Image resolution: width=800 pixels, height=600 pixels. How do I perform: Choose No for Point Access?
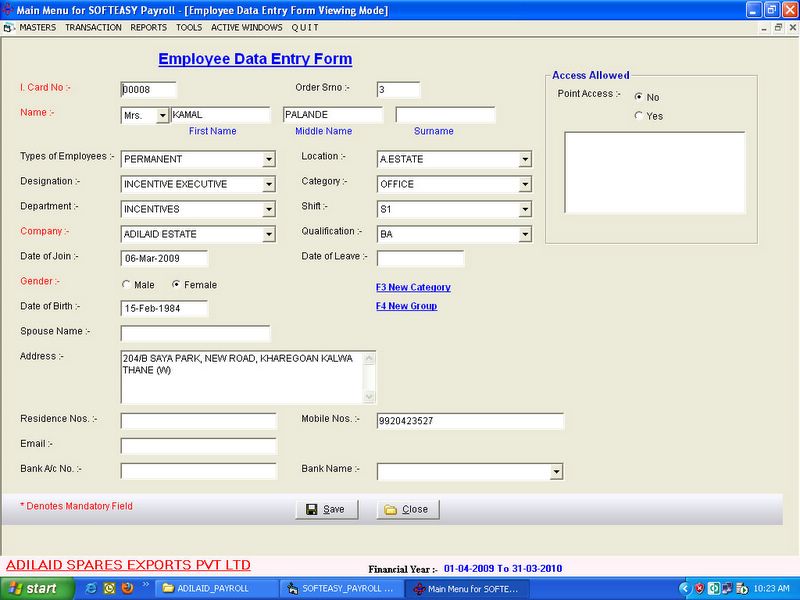[639, 97]
